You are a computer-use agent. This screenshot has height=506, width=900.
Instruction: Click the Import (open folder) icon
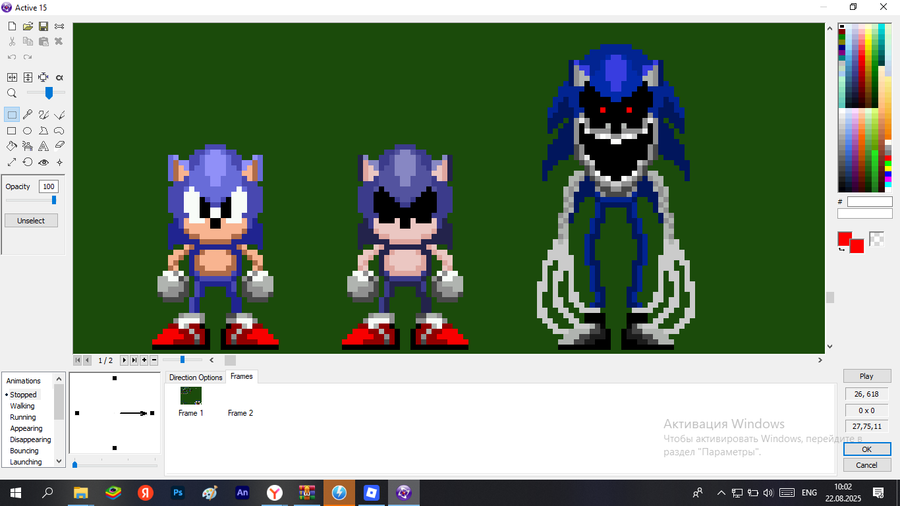(28, 26)
